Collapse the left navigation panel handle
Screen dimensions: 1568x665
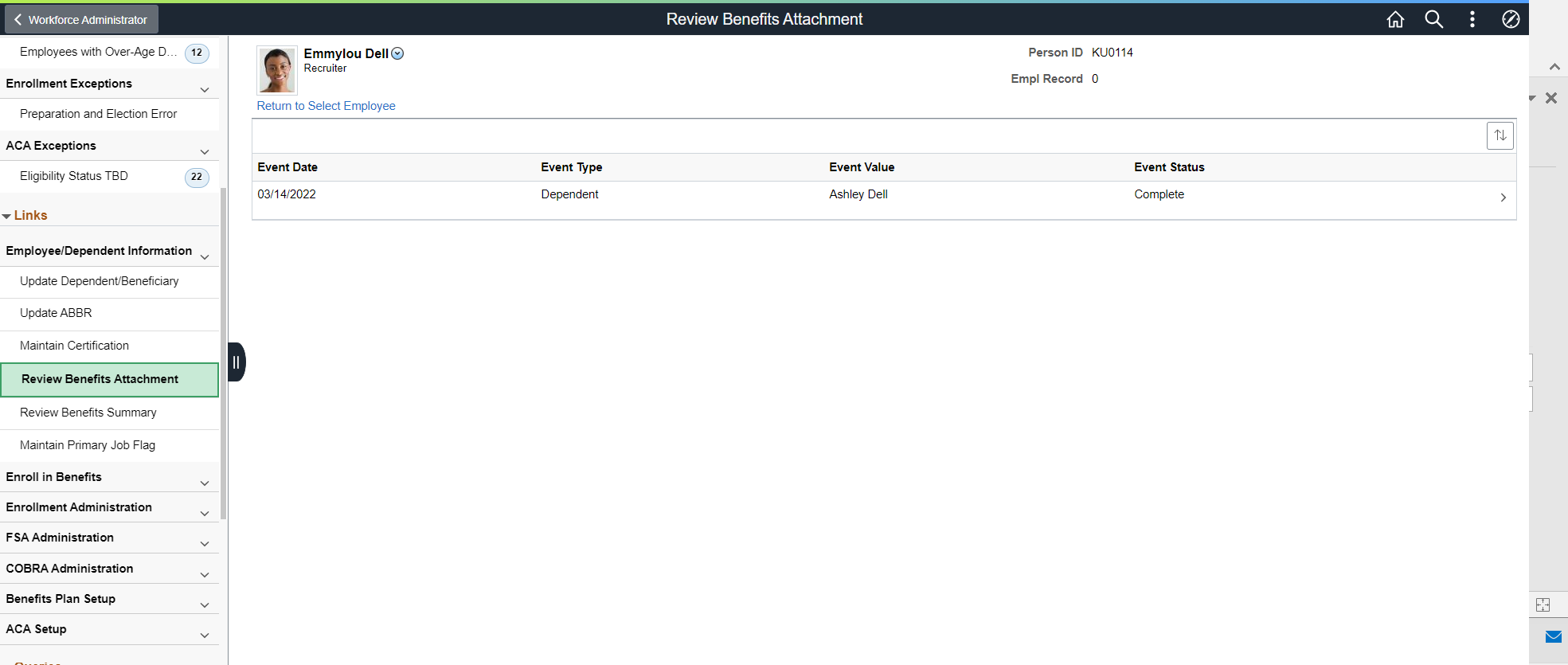click(x=237, y=362)
